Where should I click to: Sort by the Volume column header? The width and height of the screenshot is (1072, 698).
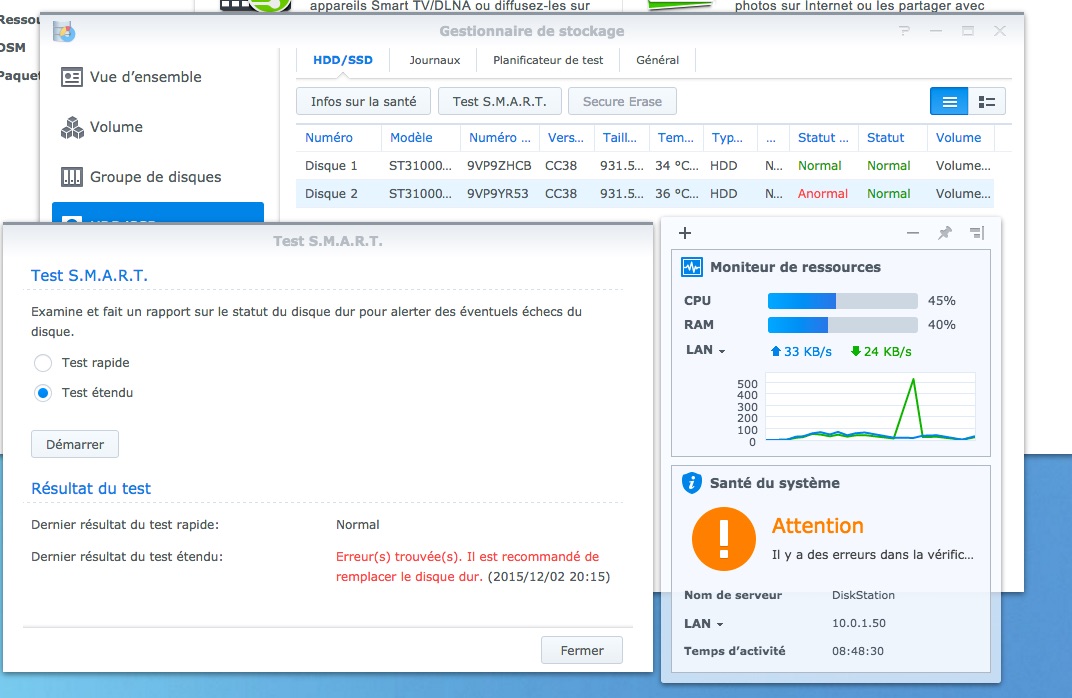click(x=959, y=137)
